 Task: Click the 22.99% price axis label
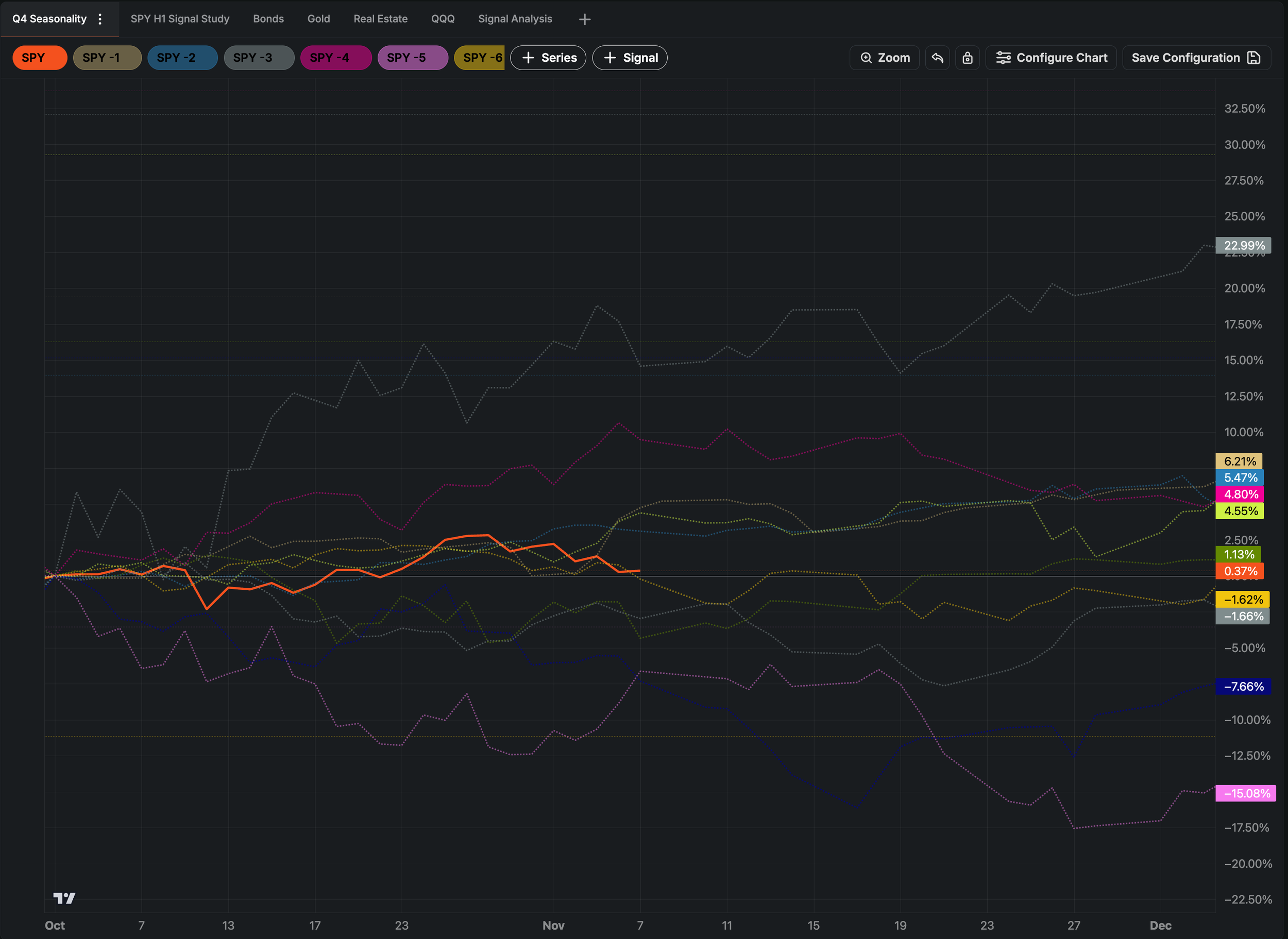pyautogui.click(x=1243, y=246)
